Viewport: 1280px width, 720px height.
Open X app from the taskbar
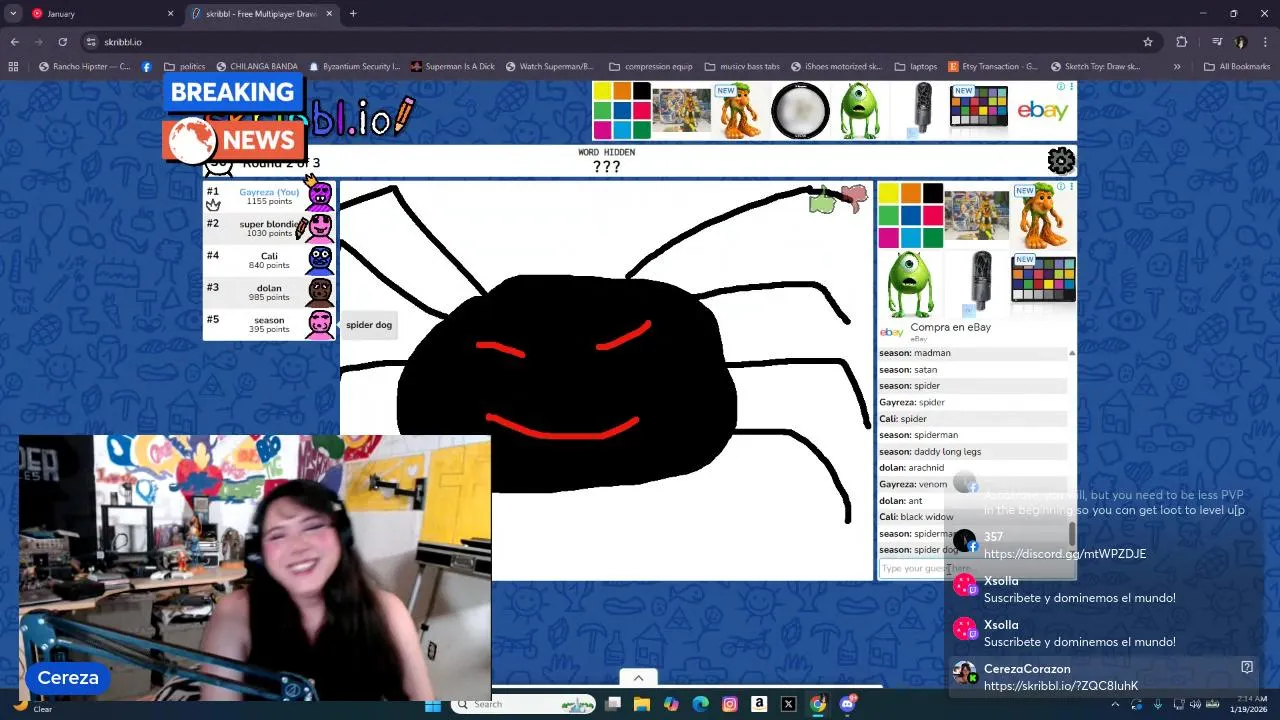click(x=788, y=704)
